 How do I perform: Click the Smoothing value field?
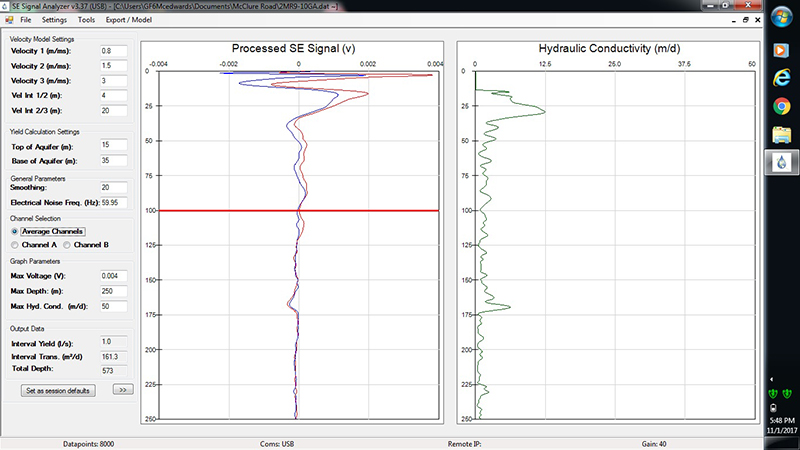113,187
